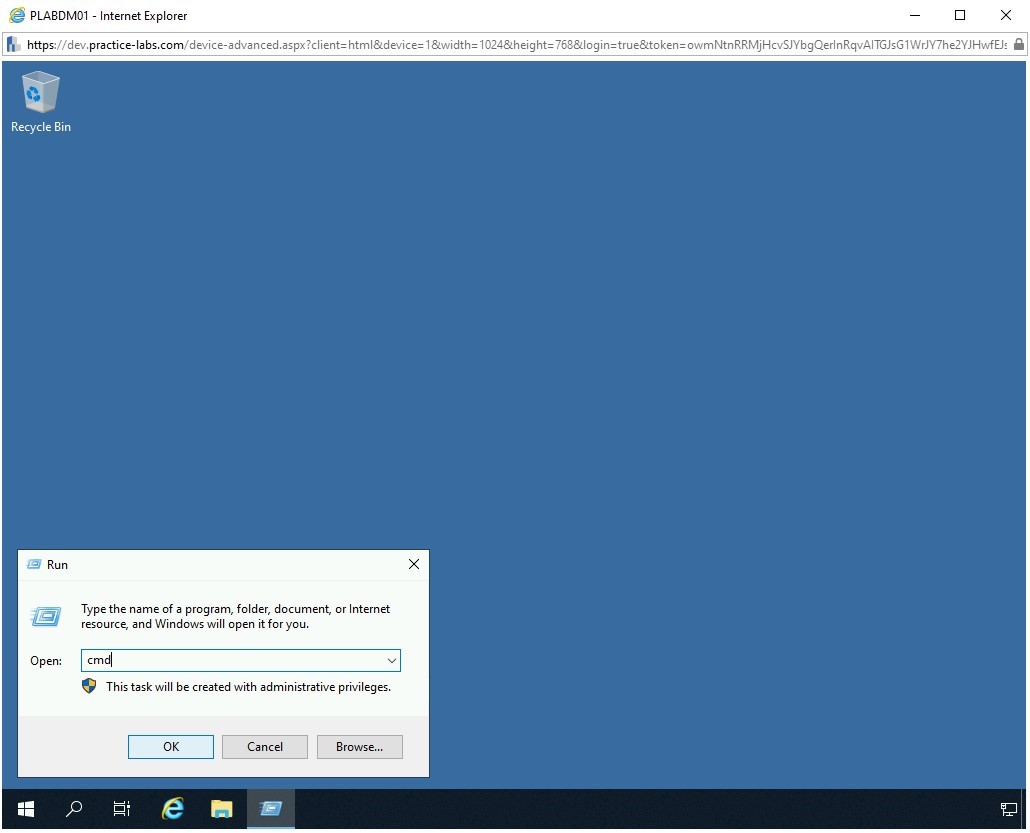The image size is (1030, 833).
Task: Open File Explorer from the taskbar
Action: coord(221,809)
